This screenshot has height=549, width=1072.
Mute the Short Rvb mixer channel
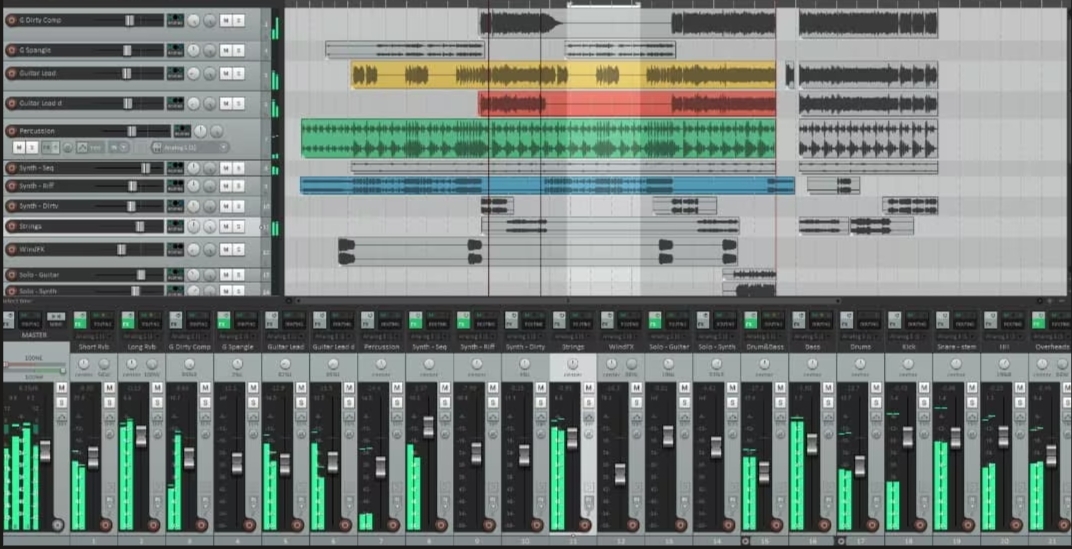pyautogui.click(x=109, y=388)
